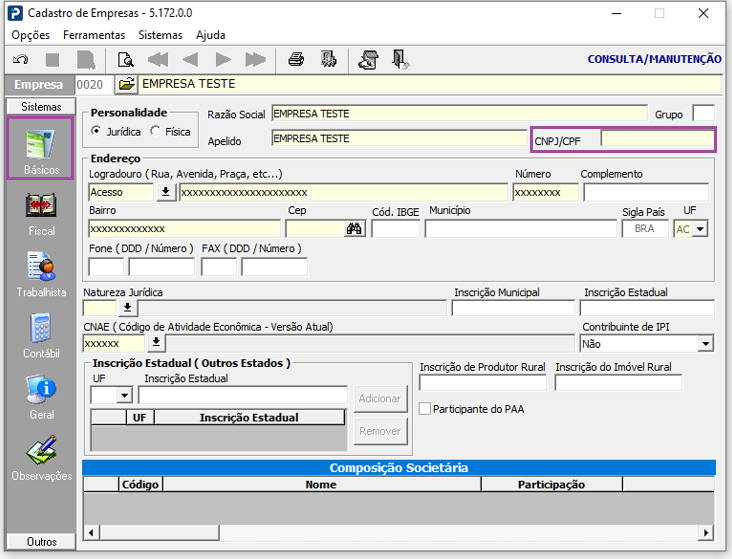Go to first record with double-left arrow
The image size is (732, 559).
click(158, 60)
